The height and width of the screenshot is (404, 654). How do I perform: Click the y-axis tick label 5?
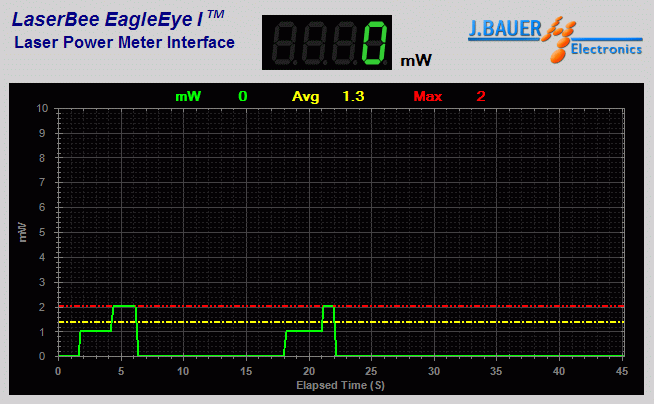(42, 232)
